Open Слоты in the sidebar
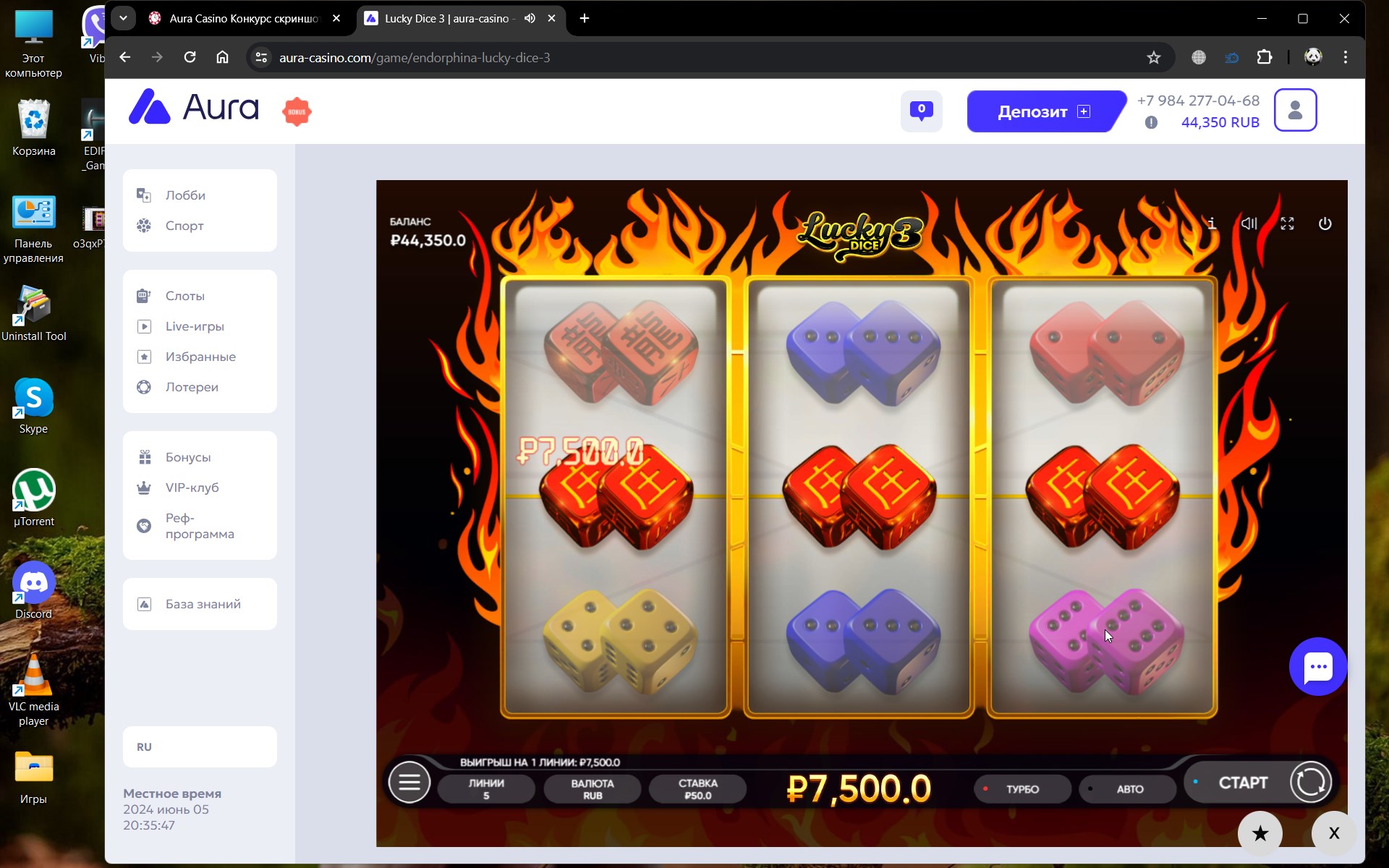This screenshot has width=1389, height=868. (x=184, y=296)
